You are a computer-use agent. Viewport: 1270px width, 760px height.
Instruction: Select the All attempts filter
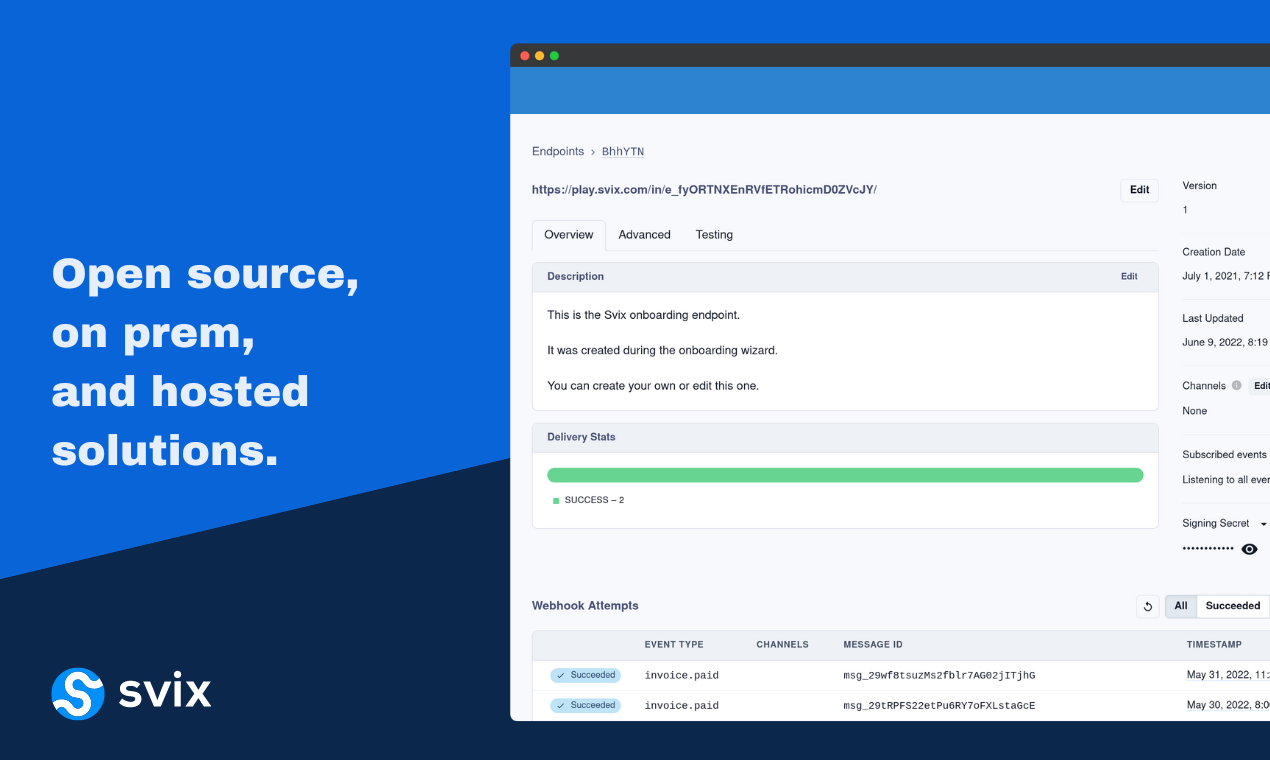point(1181,606)
